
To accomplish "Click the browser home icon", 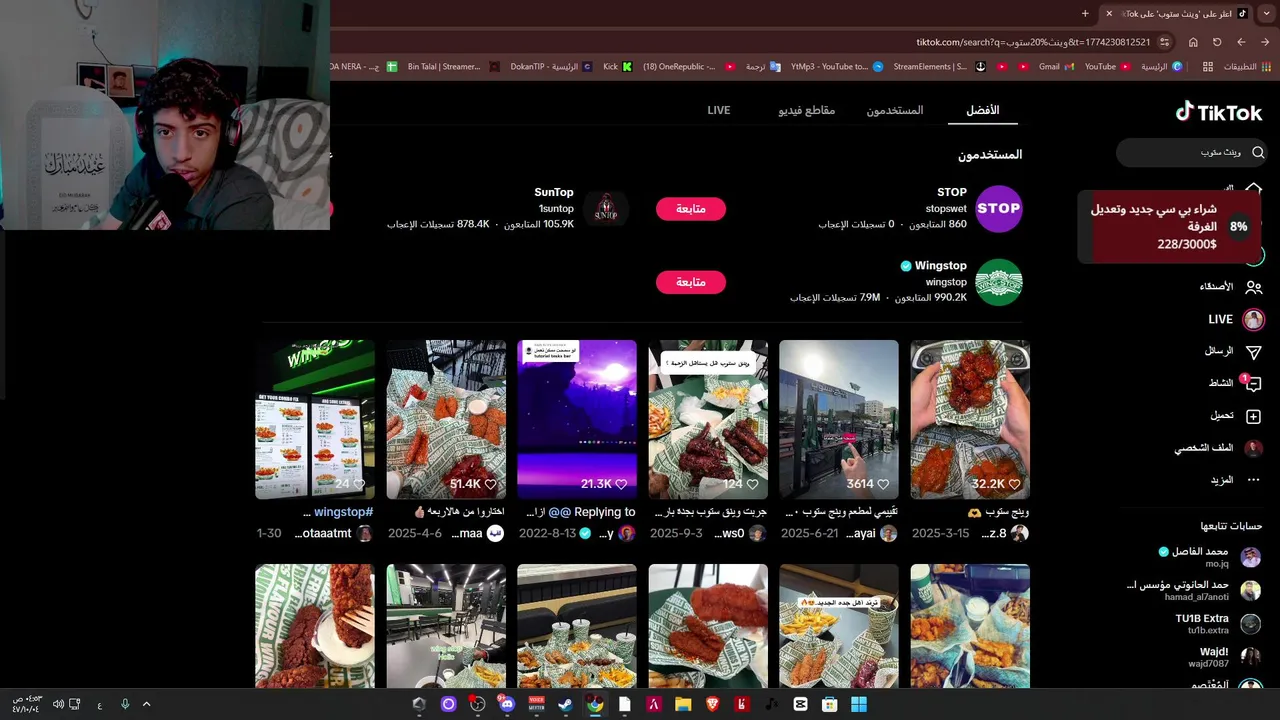I will coord(1193,42).
